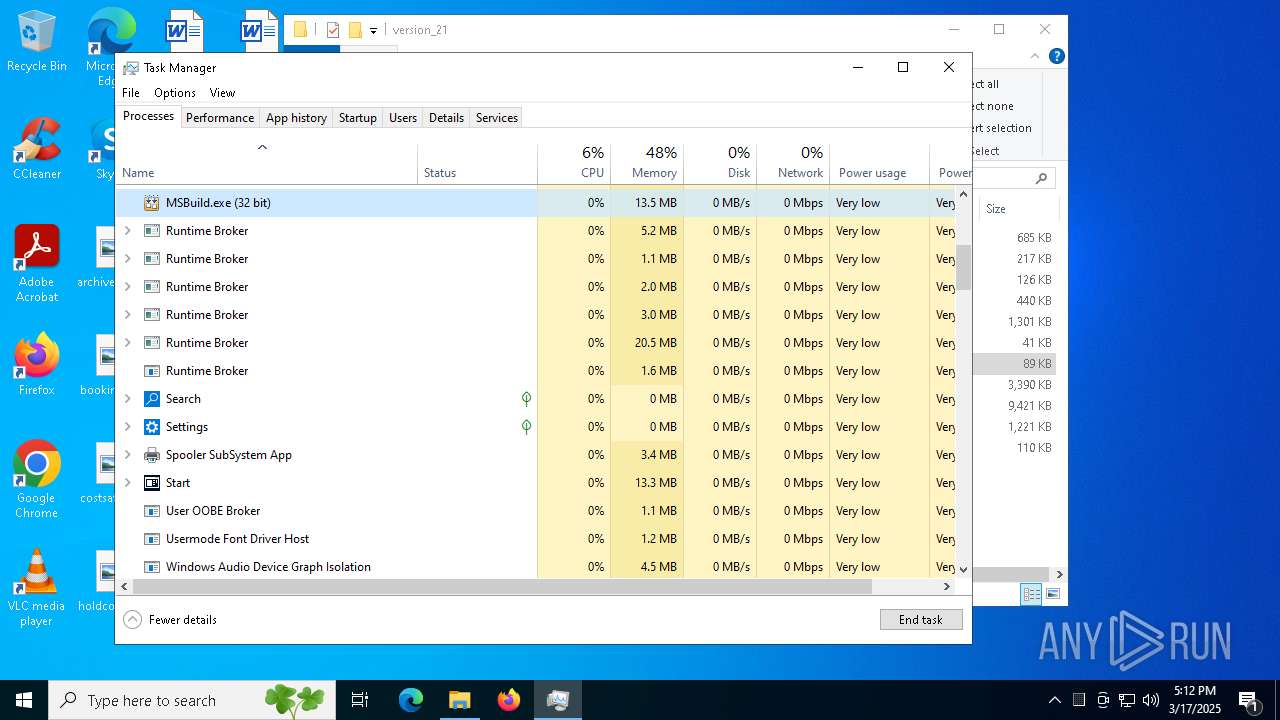The height and width of the screenshot is (720, 1280).
Task: Expand the 1.1 MB Runtime Broker row
Action: coord(127,259)
